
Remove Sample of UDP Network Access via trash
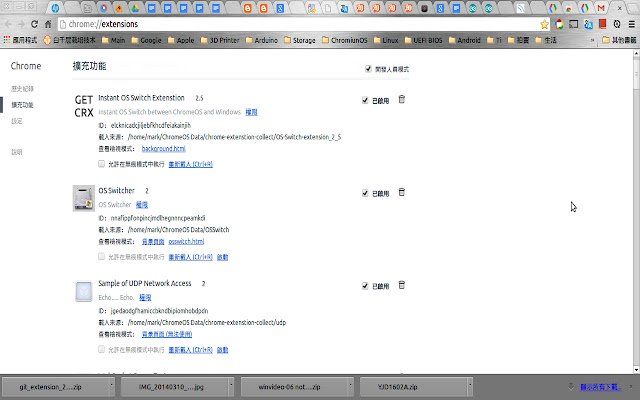(402, 285)
